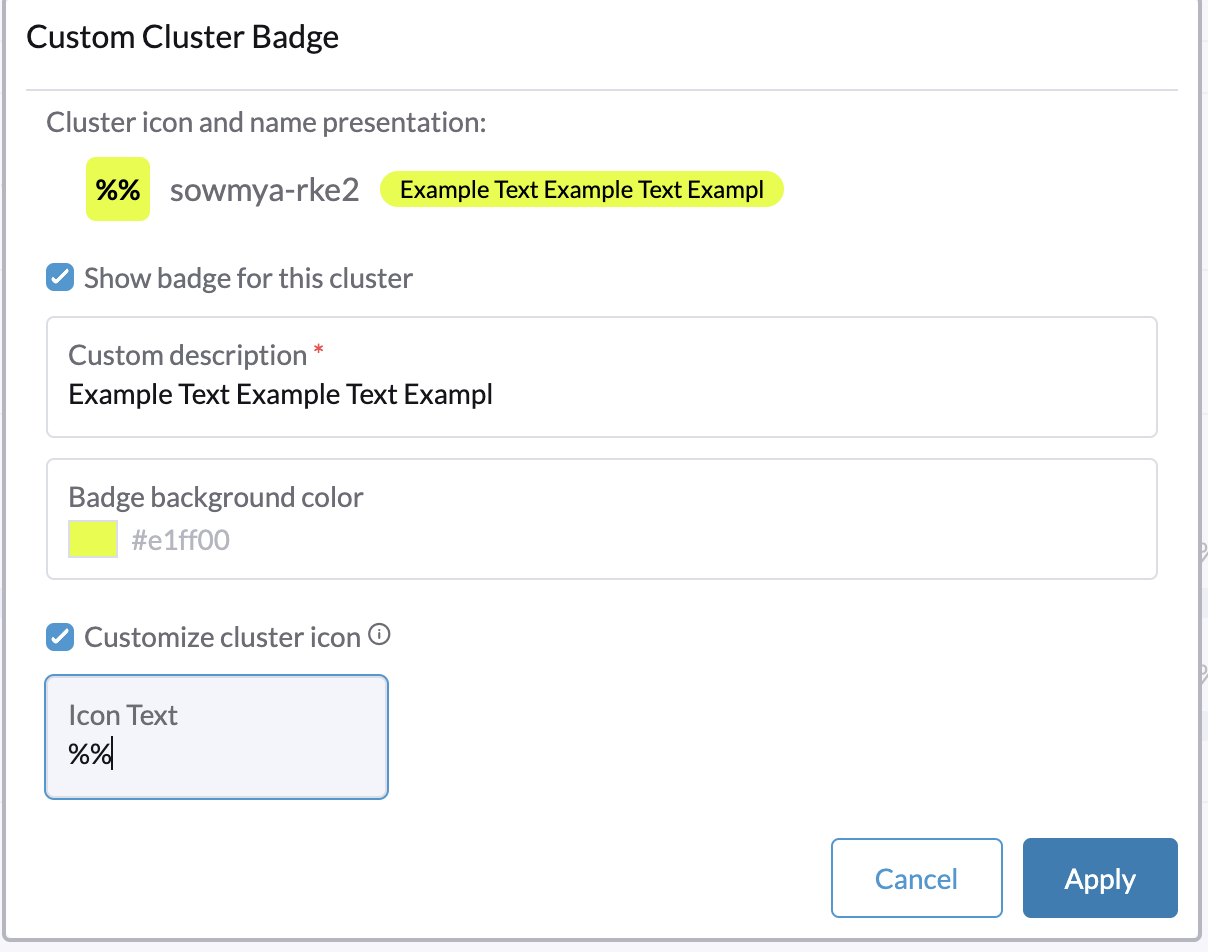Viewport: 1208px width, 952px height.
Task: Disable the Customize cluster icon option
Action: (59, 636)
